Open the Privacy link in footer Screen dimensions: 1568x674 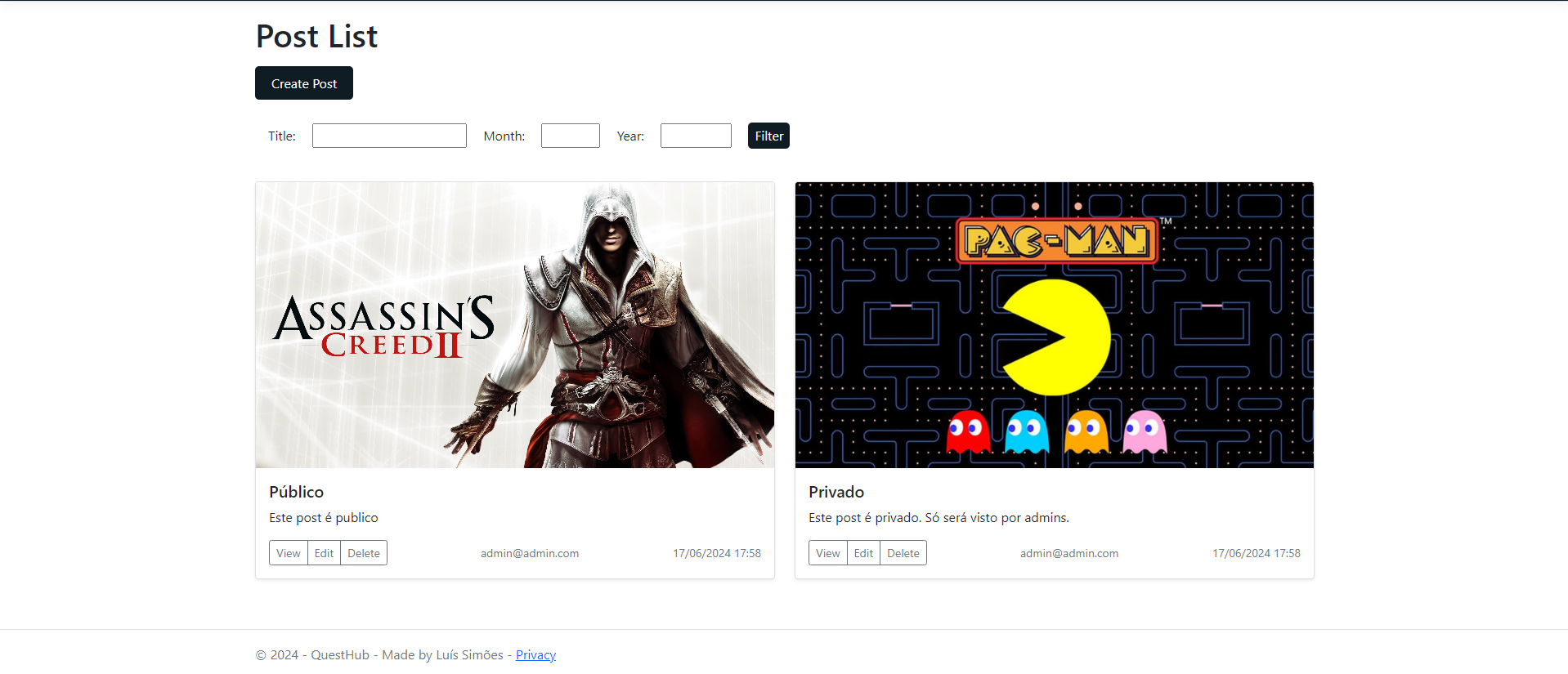535,655
